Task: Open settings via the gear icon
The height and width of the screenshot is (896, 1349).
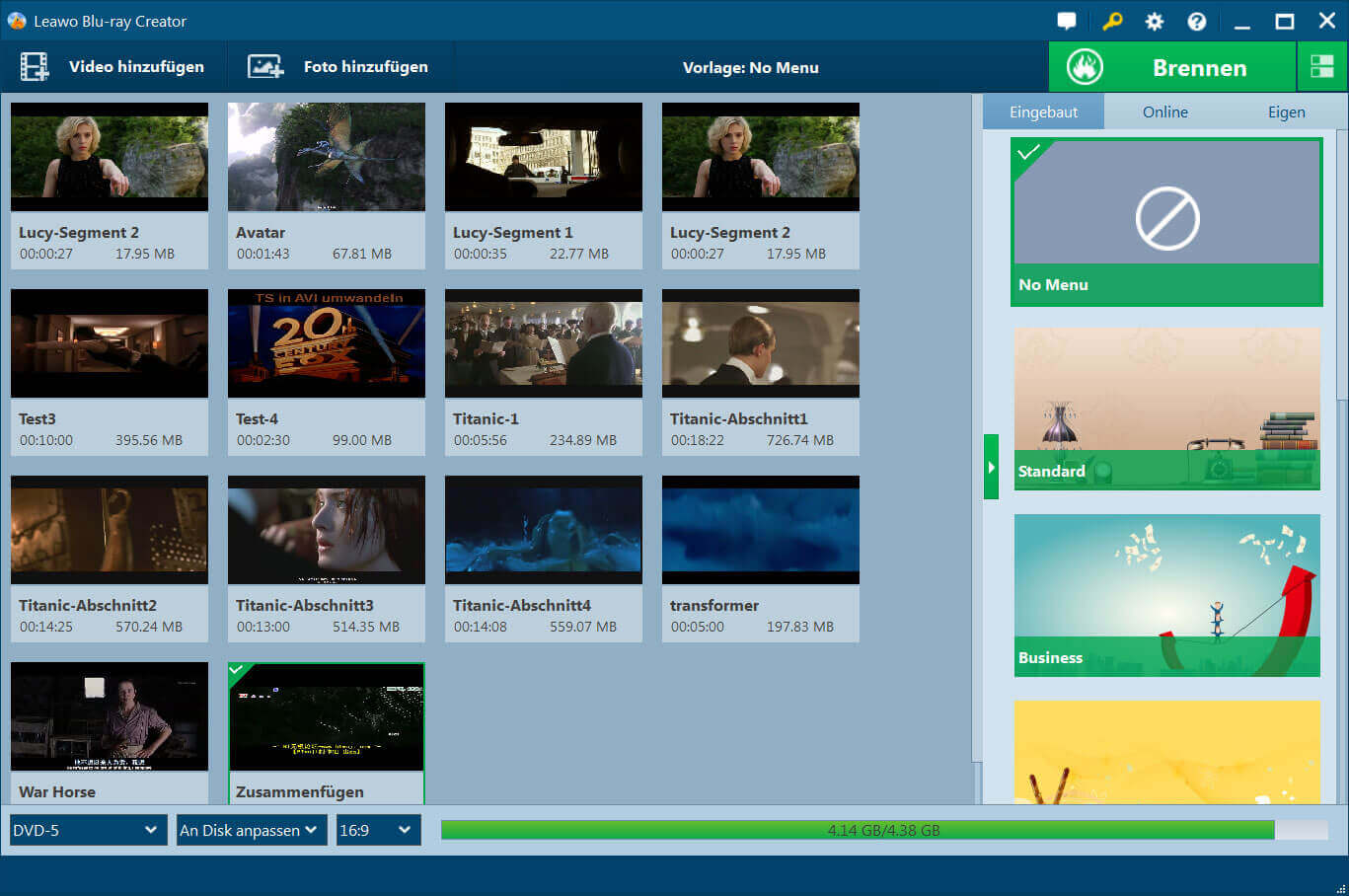Action: point(1155,21)
